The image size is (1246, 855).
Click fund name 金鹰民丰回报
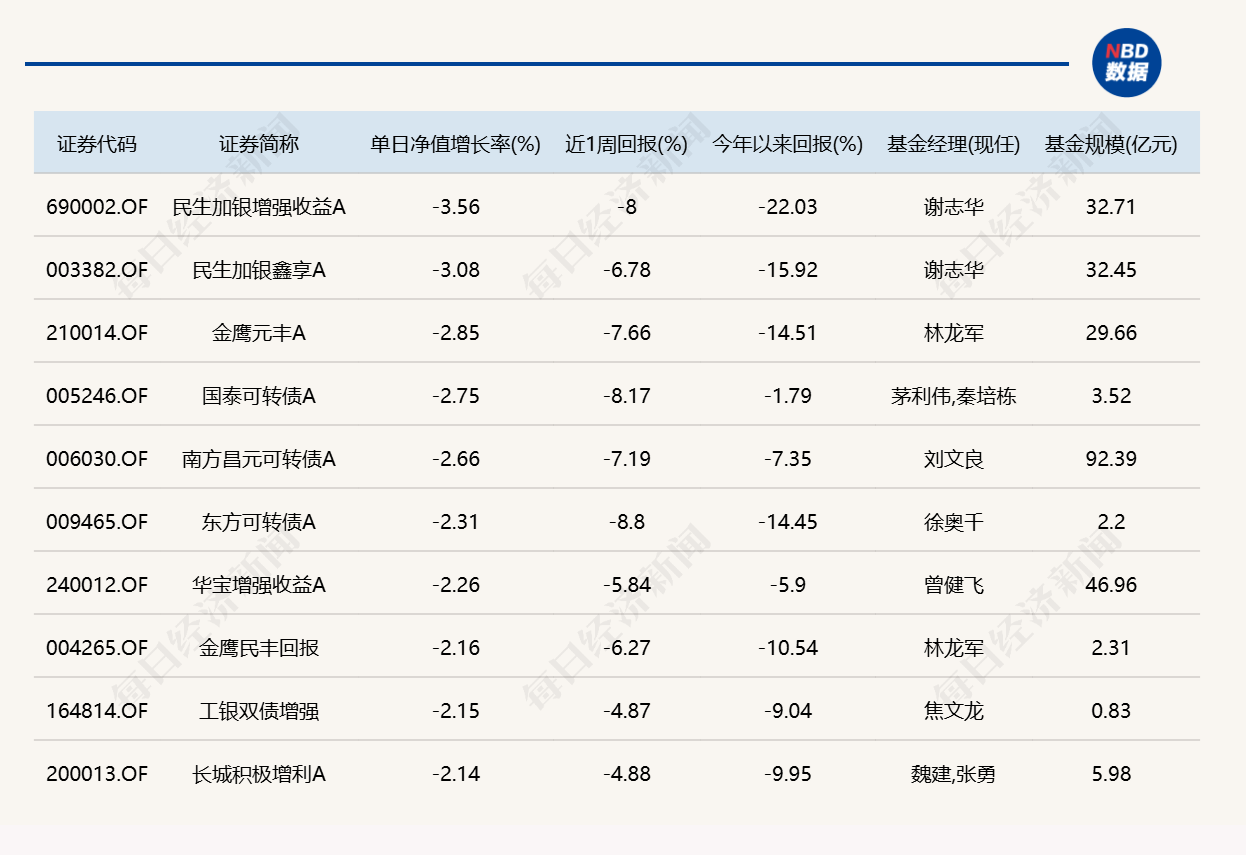click(x=259, y=648)
